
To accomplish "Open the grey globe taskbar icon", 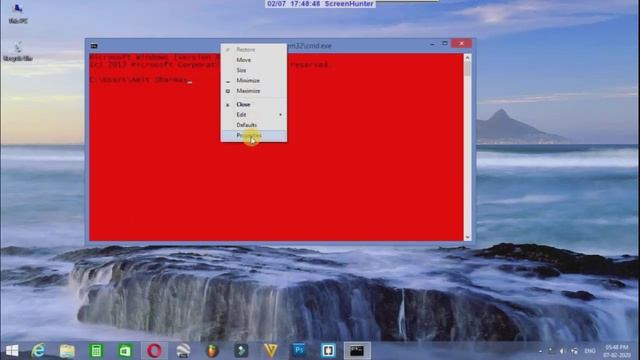I will click(183, 351).
